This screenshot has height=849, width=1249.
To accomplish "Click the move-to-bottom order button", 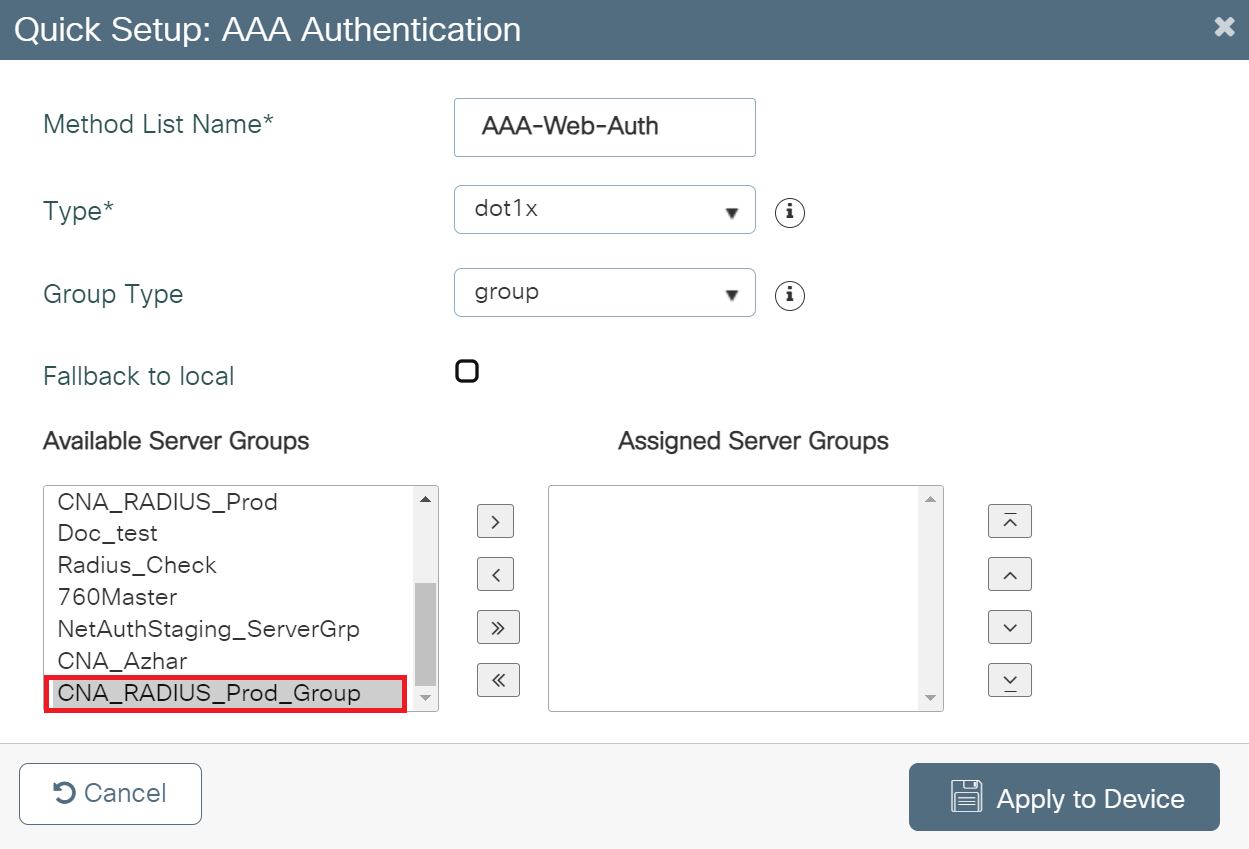I will pos(1009,680).
